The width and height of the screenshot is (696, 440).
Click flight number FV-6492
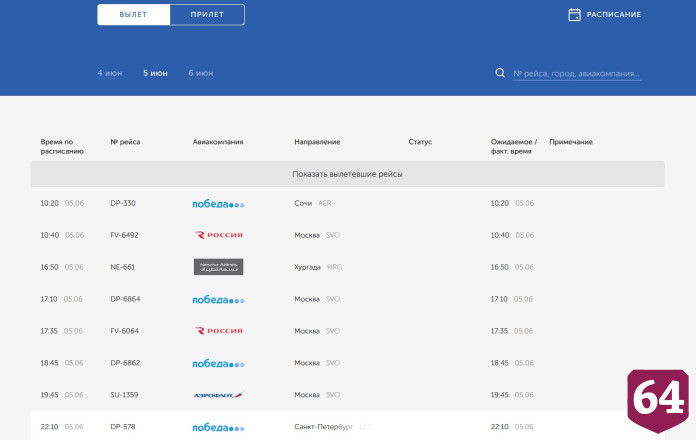pos(124,235)
